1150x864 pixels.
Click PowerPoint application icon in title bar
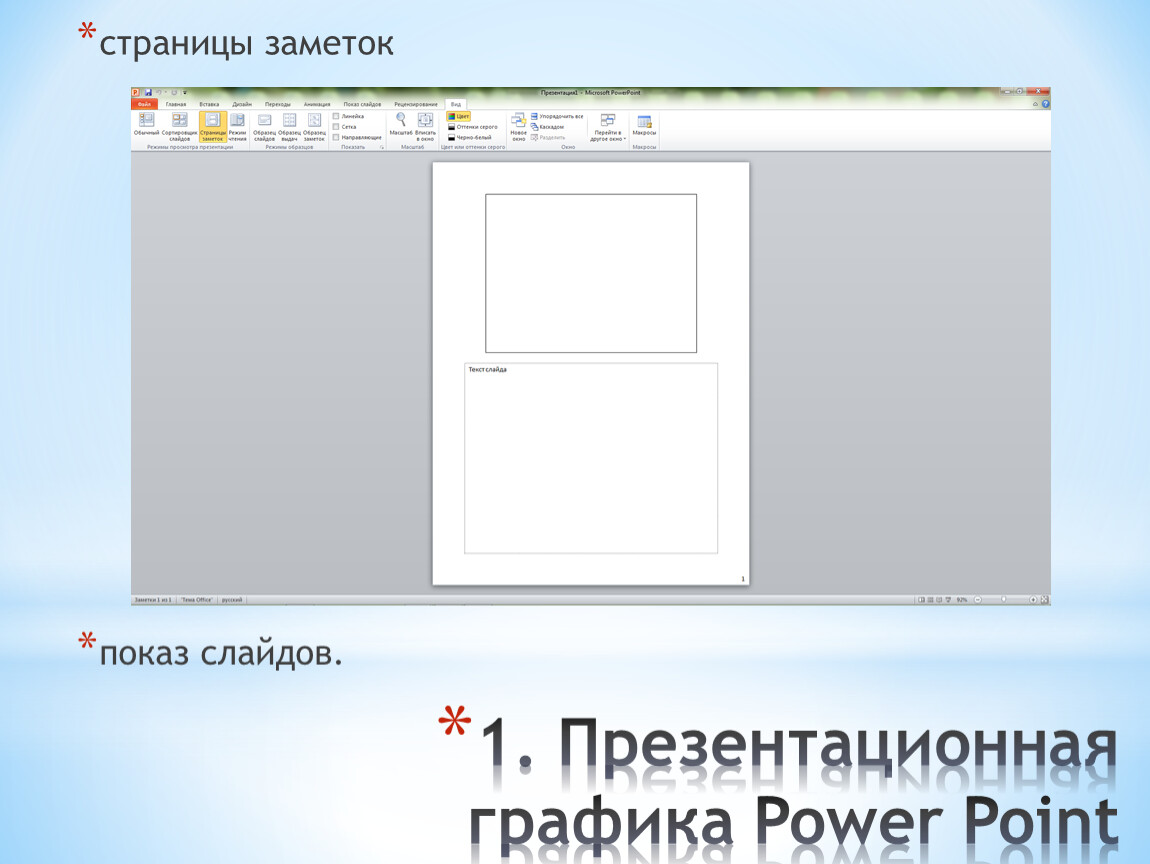coord(136,93)
